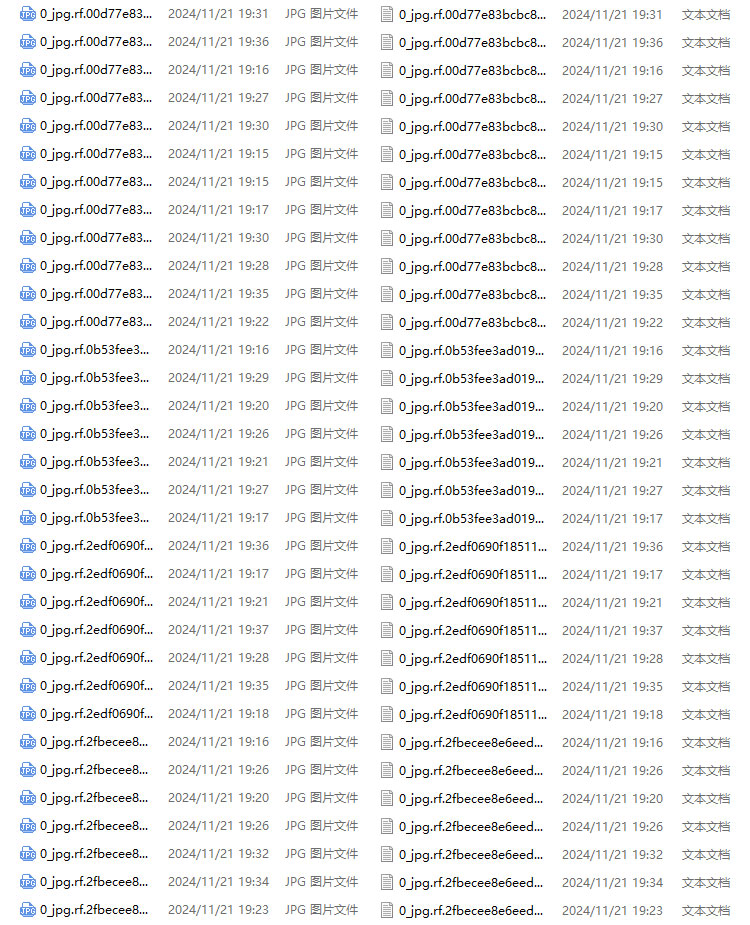
Task: Click the date 2024/11/21 19:23 in the text document list
Action: (x=613, y=911)
